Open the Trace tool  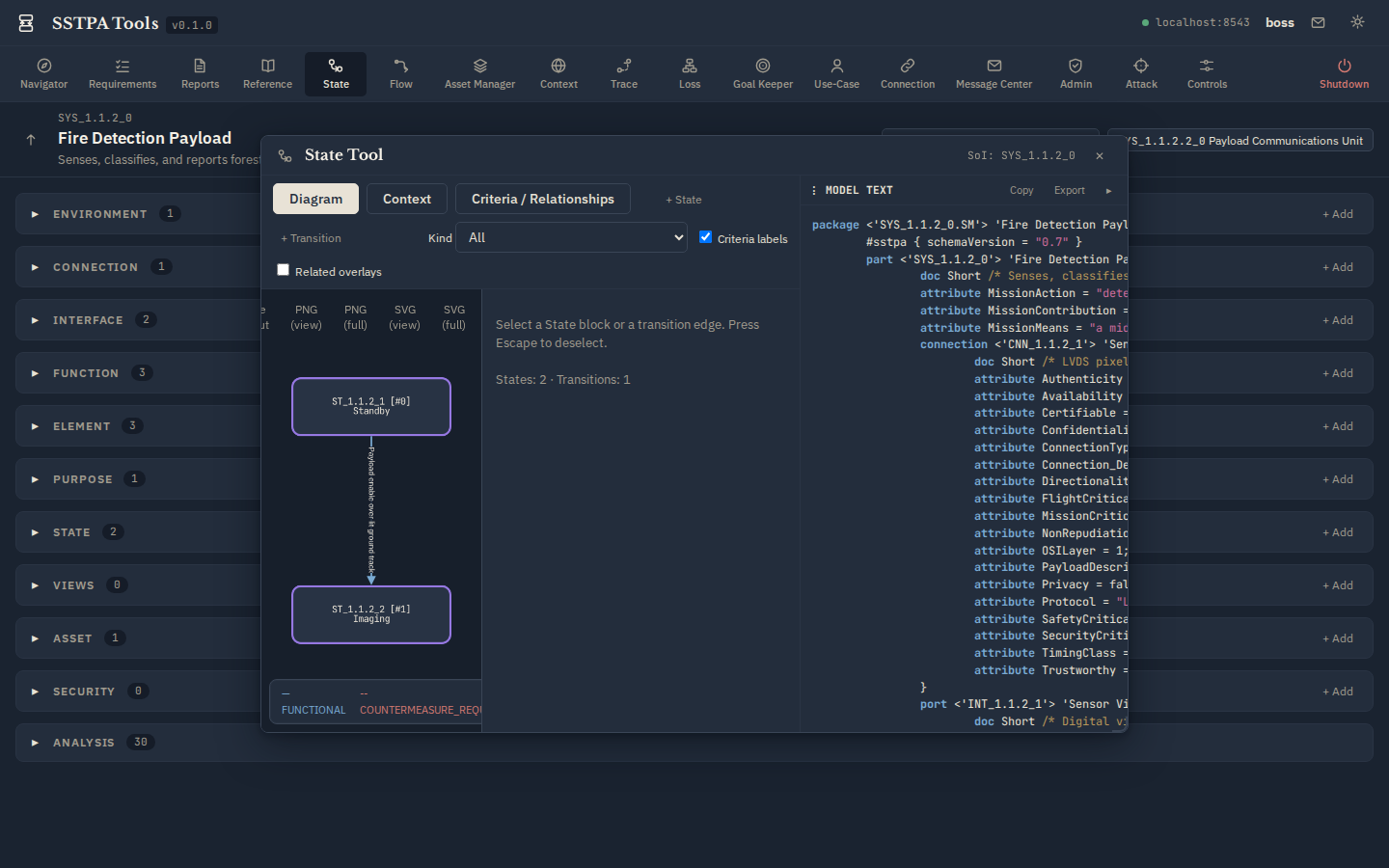(x=624, y=74)
